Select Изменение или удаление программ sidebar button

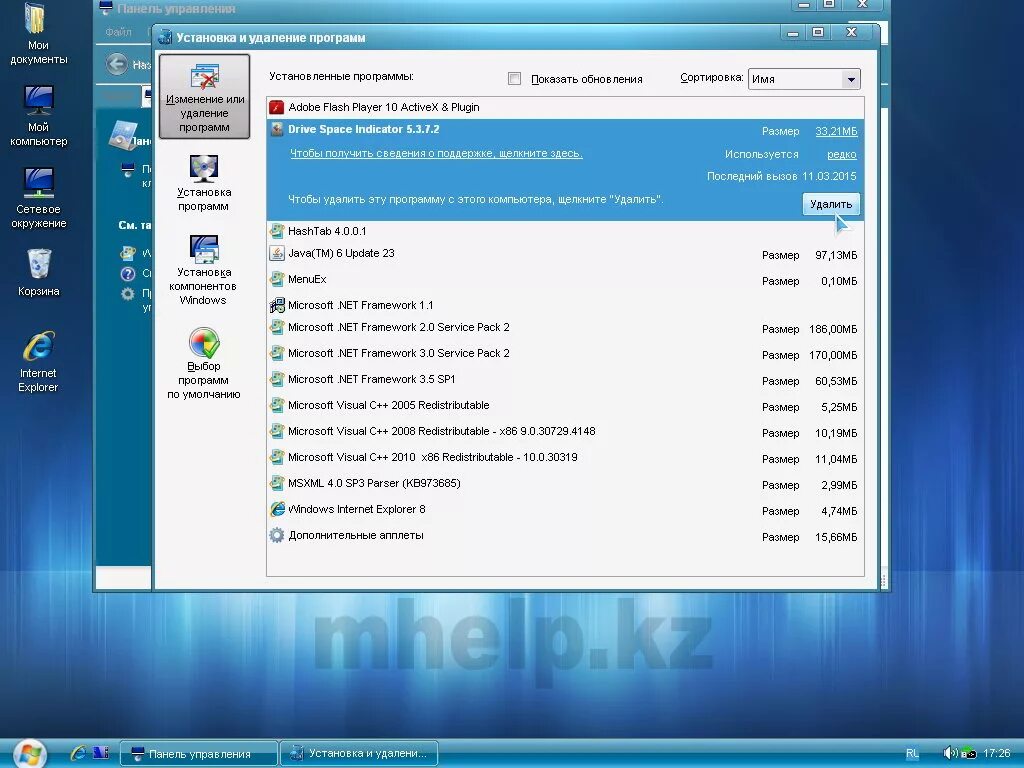[x=204, y=97]
